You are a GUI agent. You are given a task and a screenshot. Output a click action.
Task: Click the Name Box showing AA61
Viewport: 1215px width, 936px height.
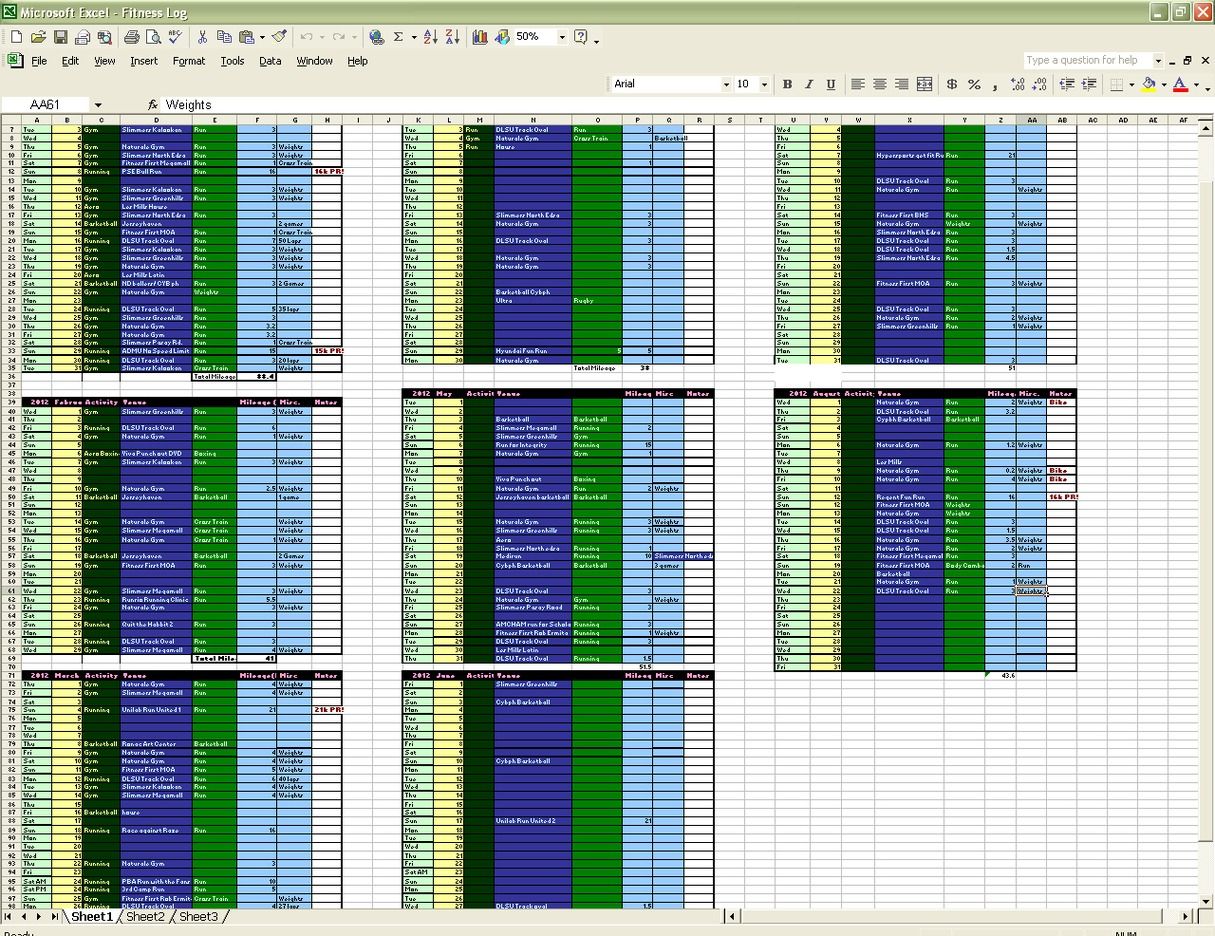pyautogui.click(x=46, y=105)
